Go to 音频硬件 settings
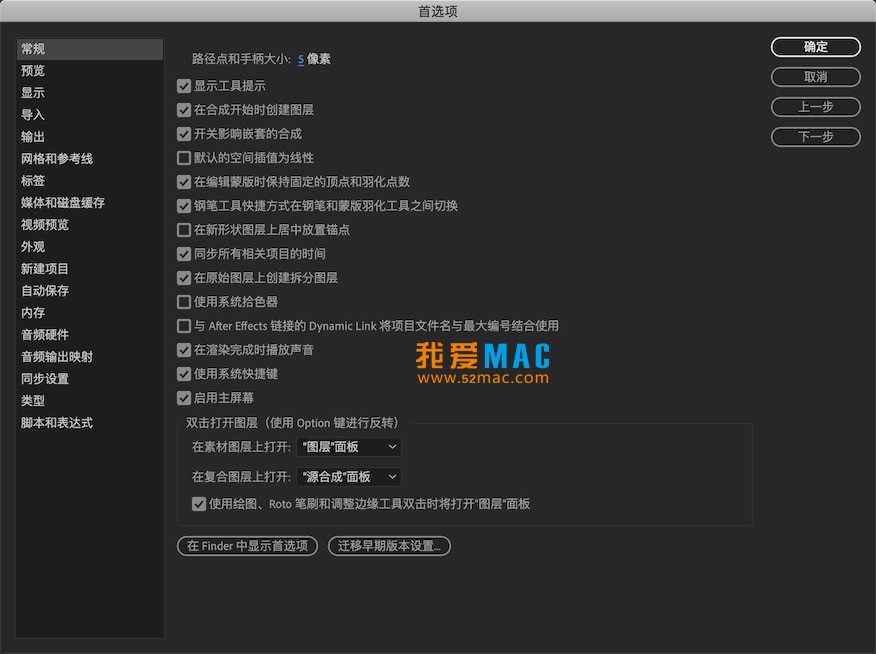Screen dimensions: 876x654 pos(45,335)
